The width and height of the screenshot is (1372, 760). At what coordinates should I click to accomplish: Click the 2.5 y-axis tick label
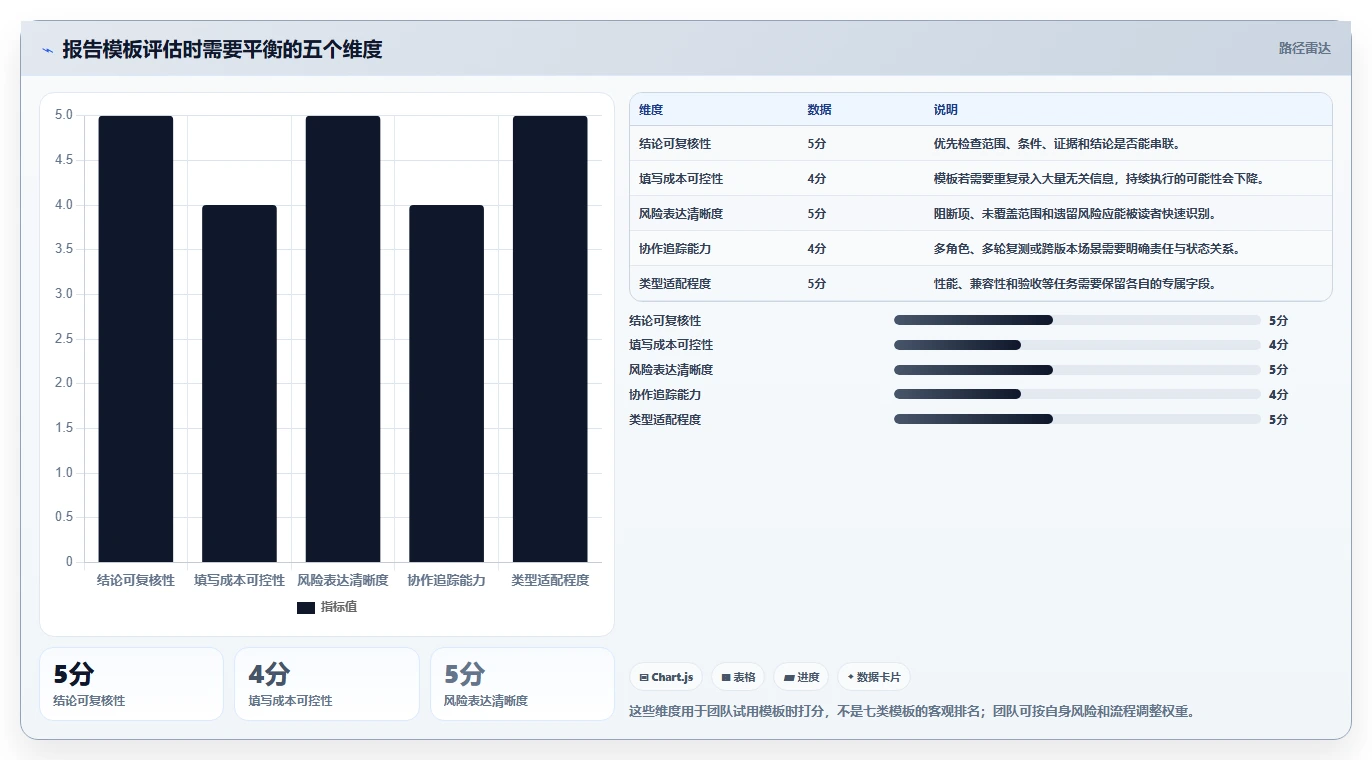pos(64,339)
